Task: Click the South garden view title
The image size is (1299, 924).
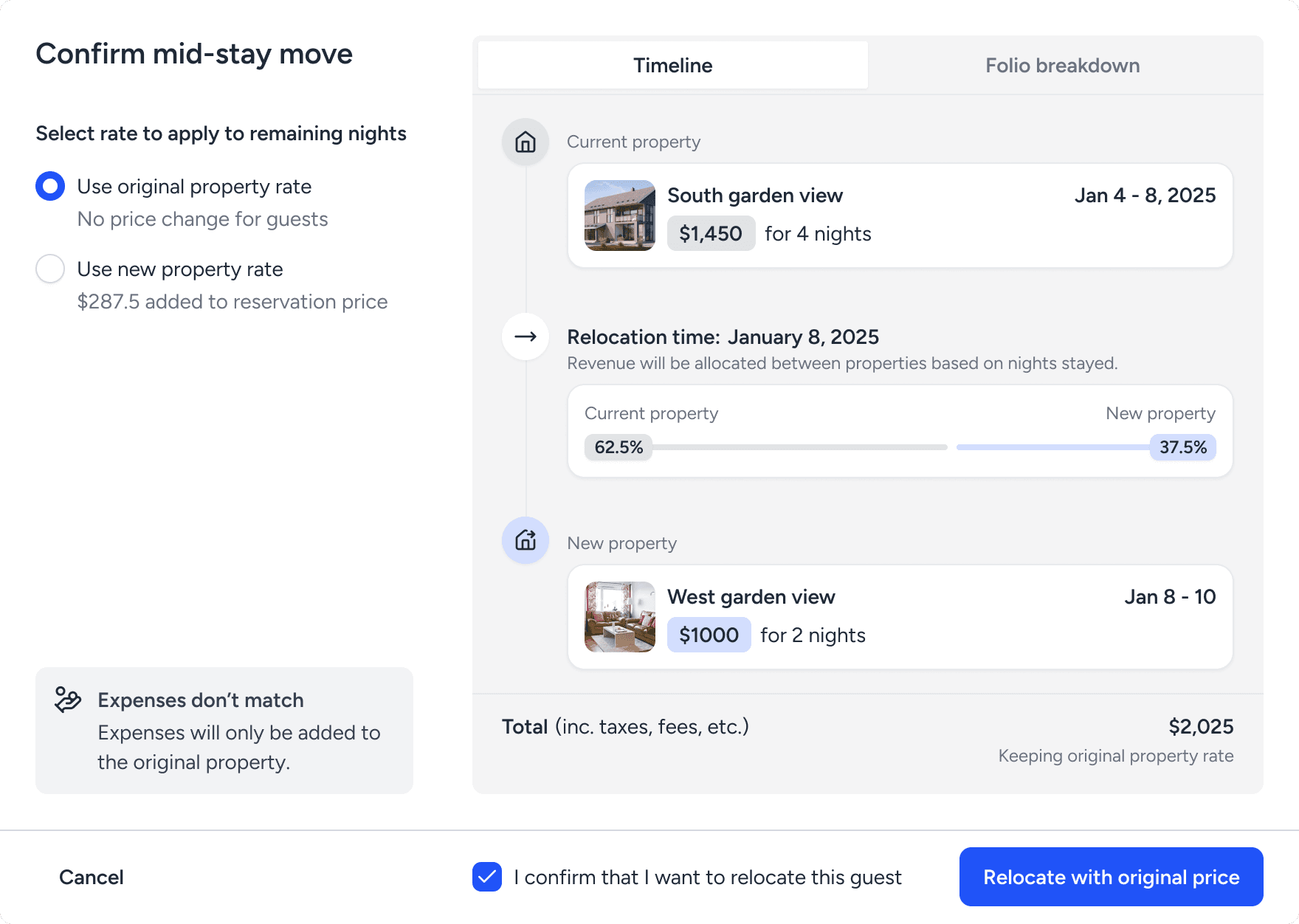Action: [755, 196]
